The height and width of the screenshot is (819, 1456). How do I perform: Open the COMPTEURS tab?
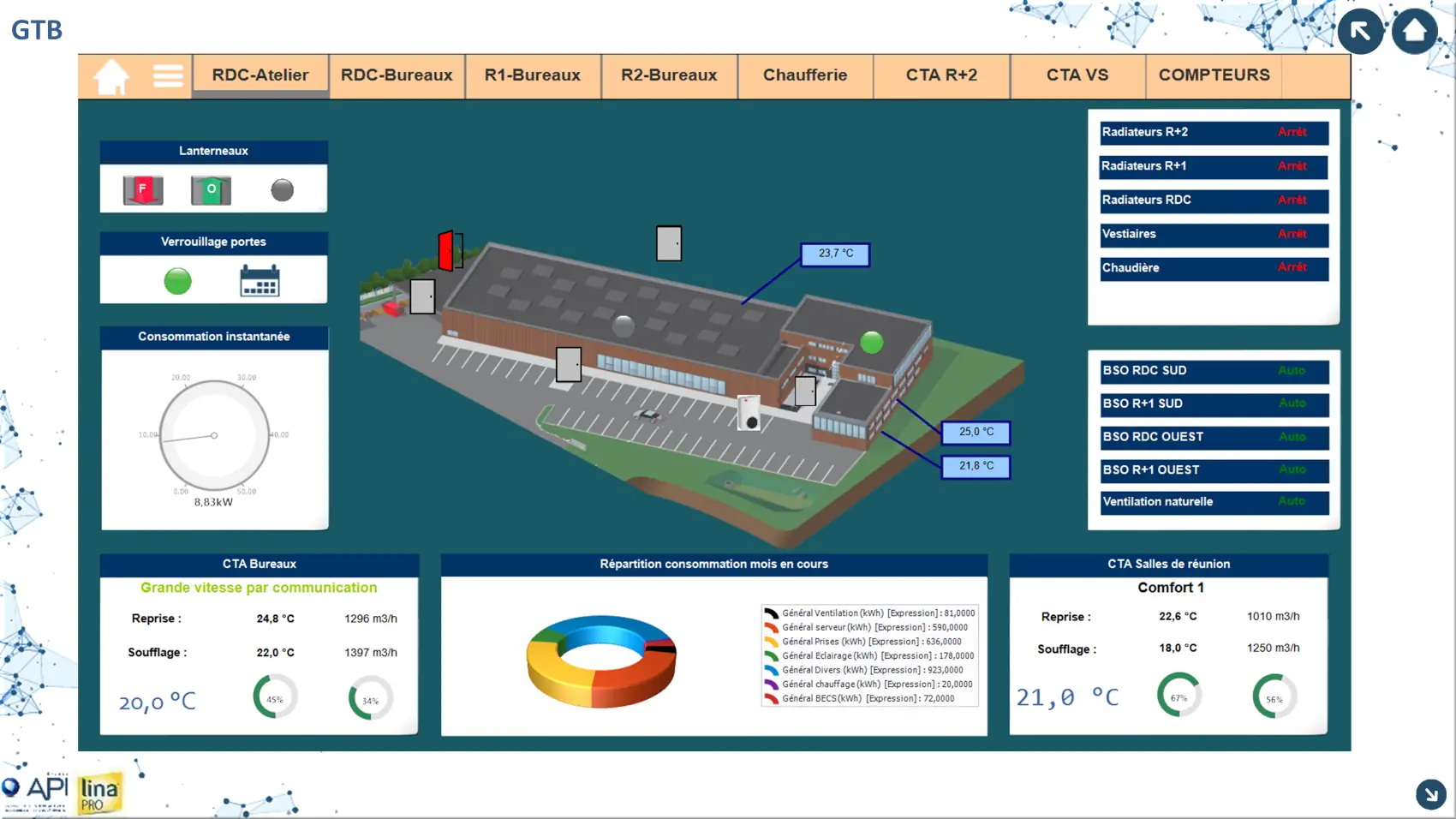tap(1214, 75)
